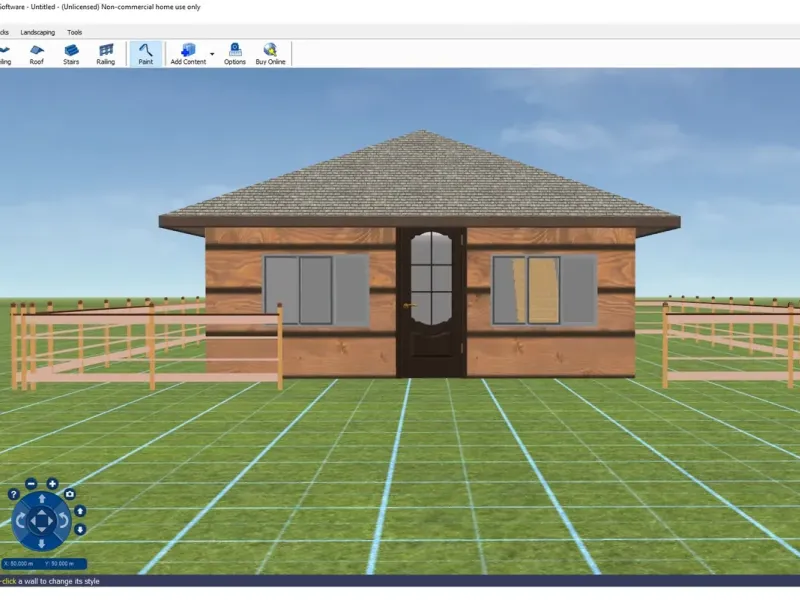This screenshot has height=600, width=800.
Task: Zoom in with the plus button
Action: tap(52, 483)
